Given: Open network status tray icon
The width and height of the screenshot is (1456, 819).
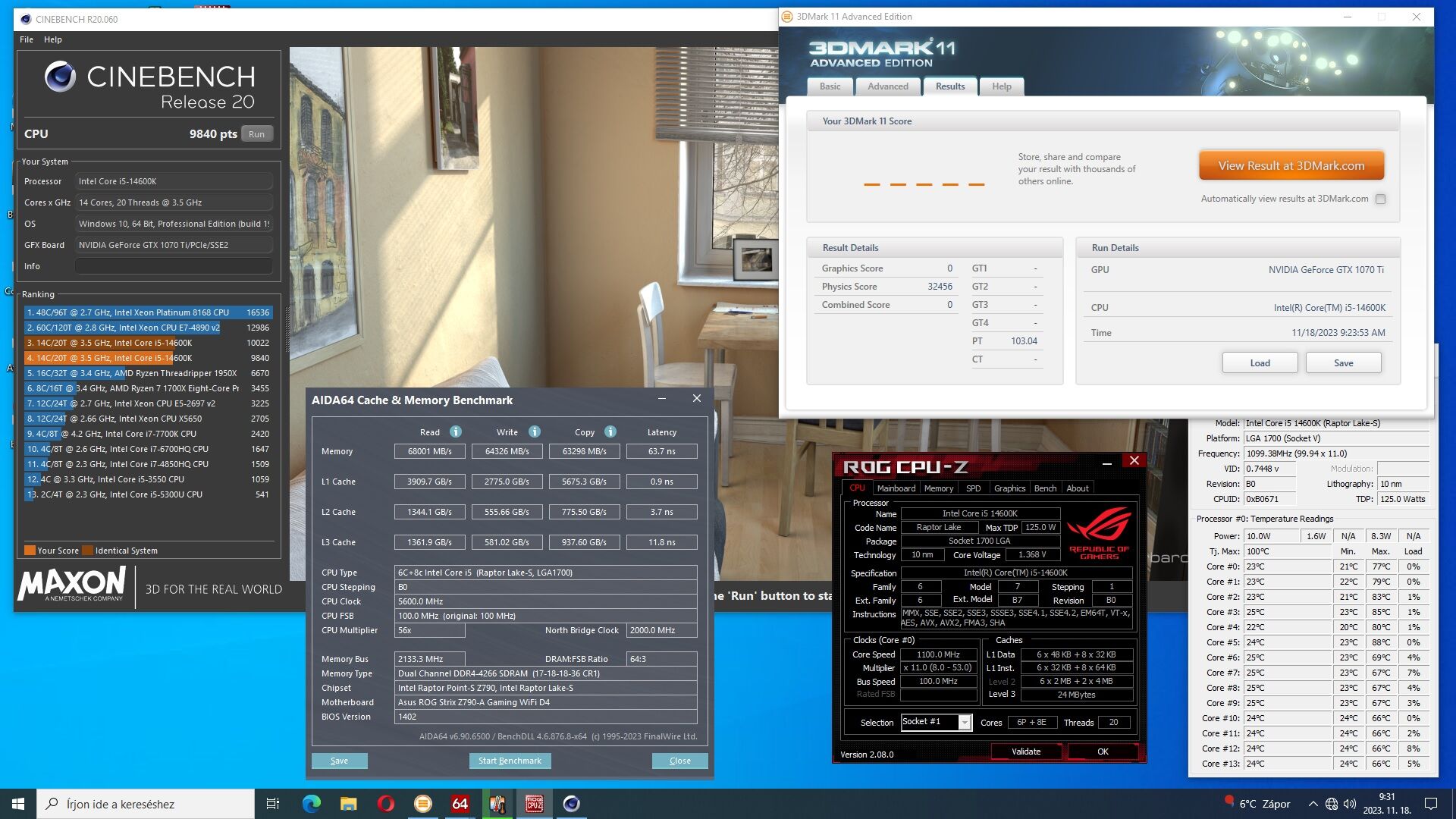Looking at the screenshot, I should [1331, 804].
